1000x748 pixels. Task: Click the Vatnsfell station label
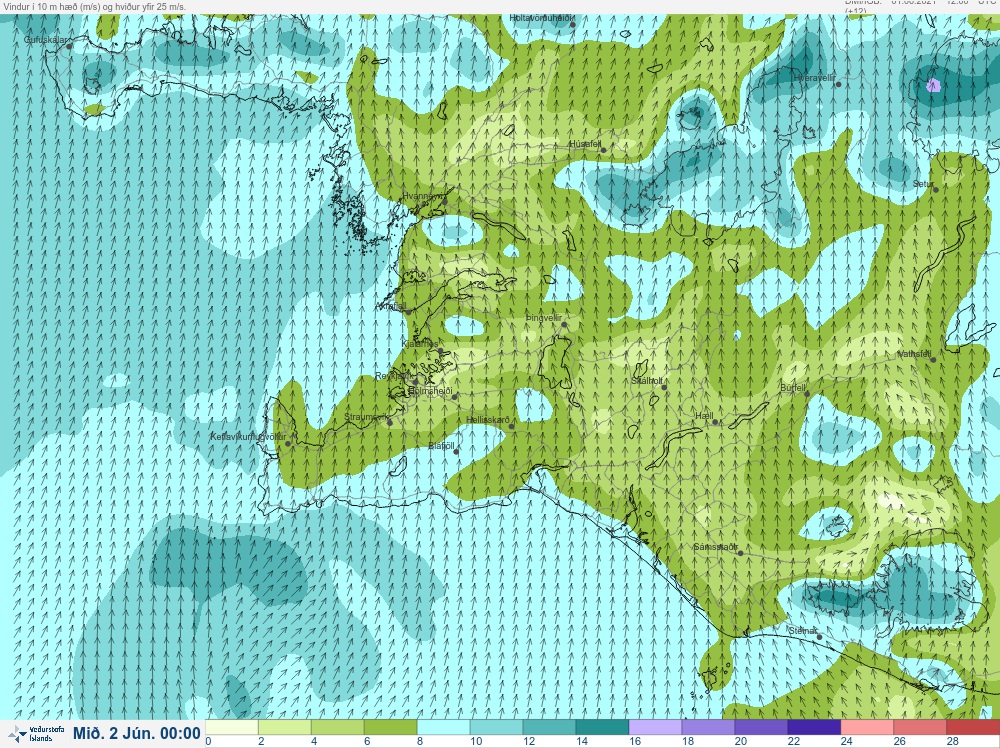click(x=914, y=353)
